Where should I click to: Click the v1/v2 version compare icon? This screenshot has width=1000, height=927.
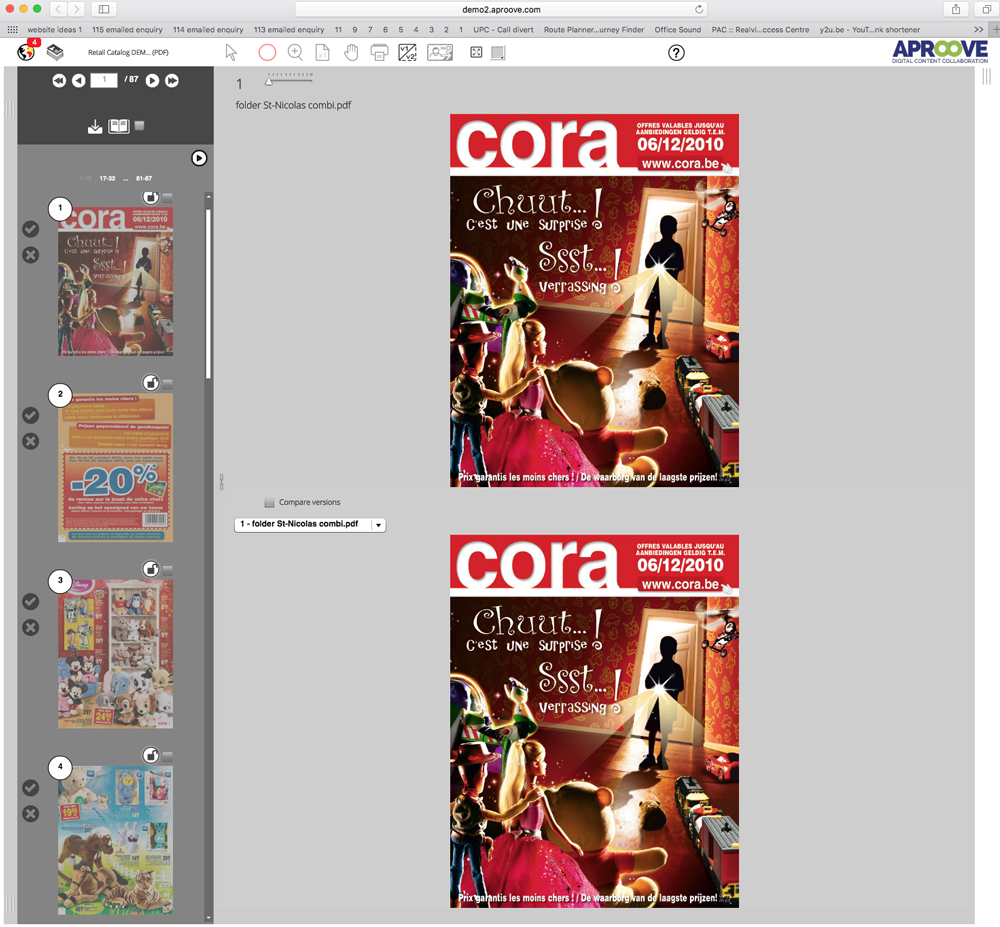pyautogui.click(x=406, y=52)
